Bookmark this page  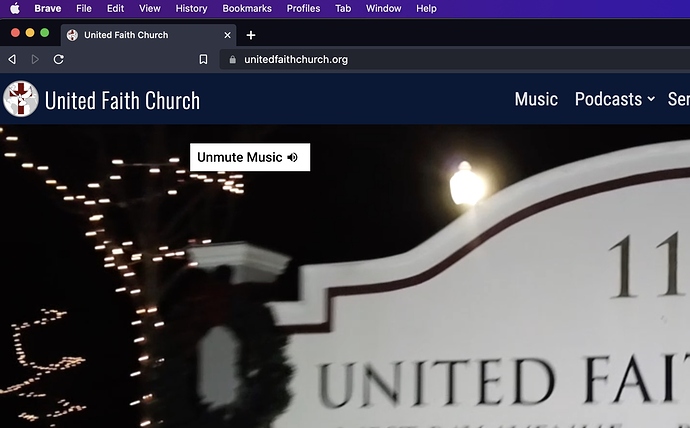(203, 59)
